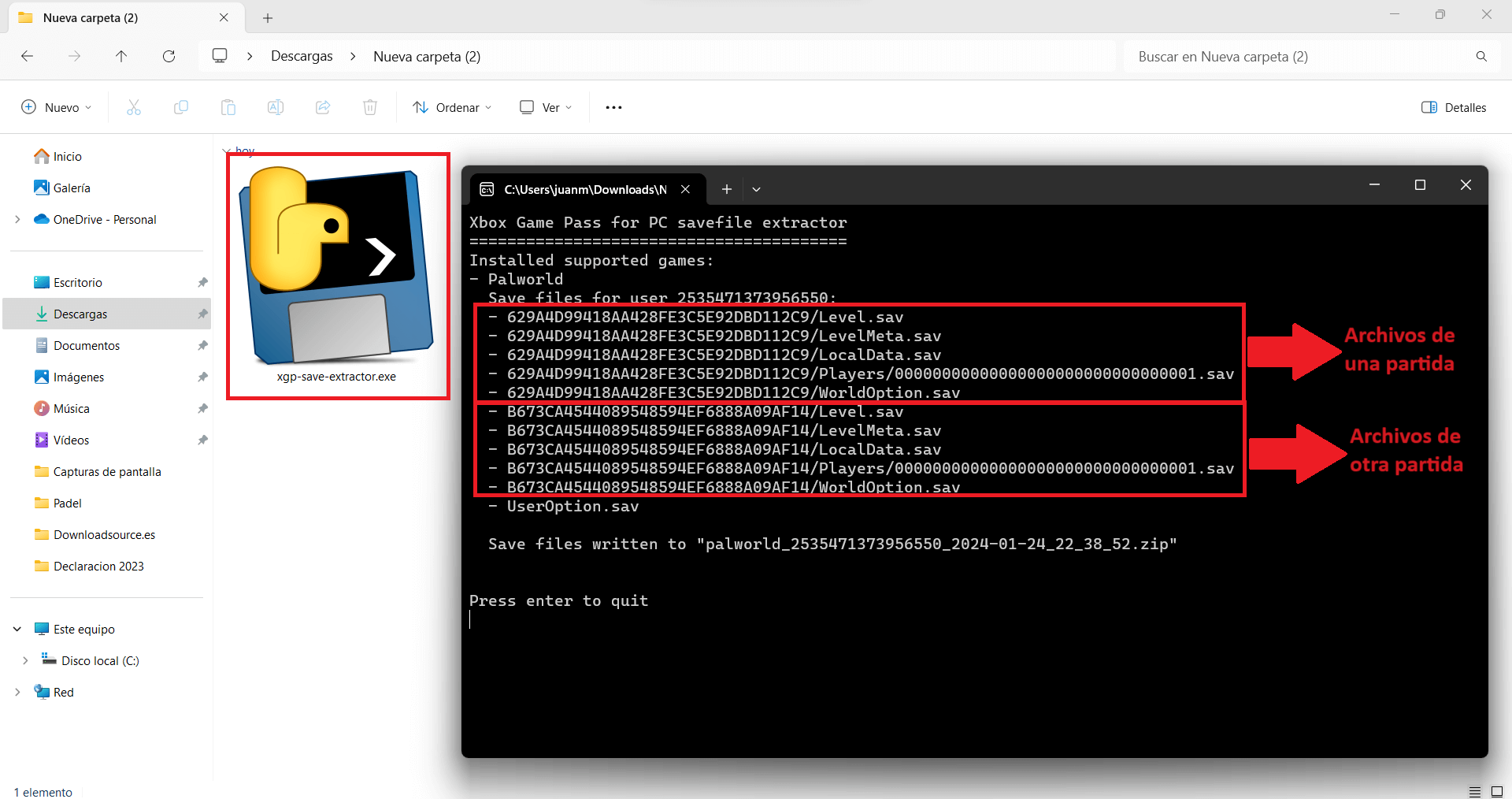Image resolution: width=1512 pixels, height=799 pixels.
Task: Select the Nueva carpeta (2) Explorer tab
Action: (126, 17)
